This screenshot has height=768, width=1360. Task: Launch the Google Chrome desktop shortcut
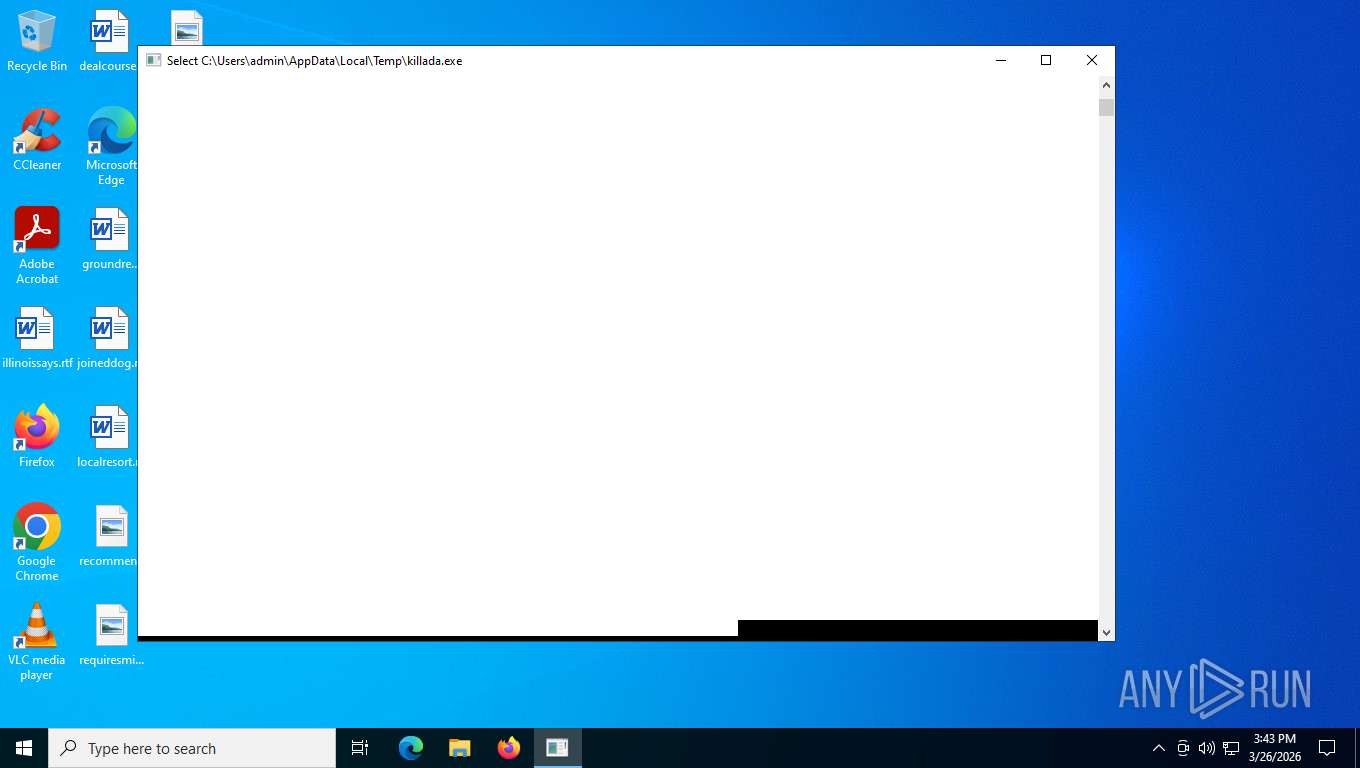click(37, 542)
